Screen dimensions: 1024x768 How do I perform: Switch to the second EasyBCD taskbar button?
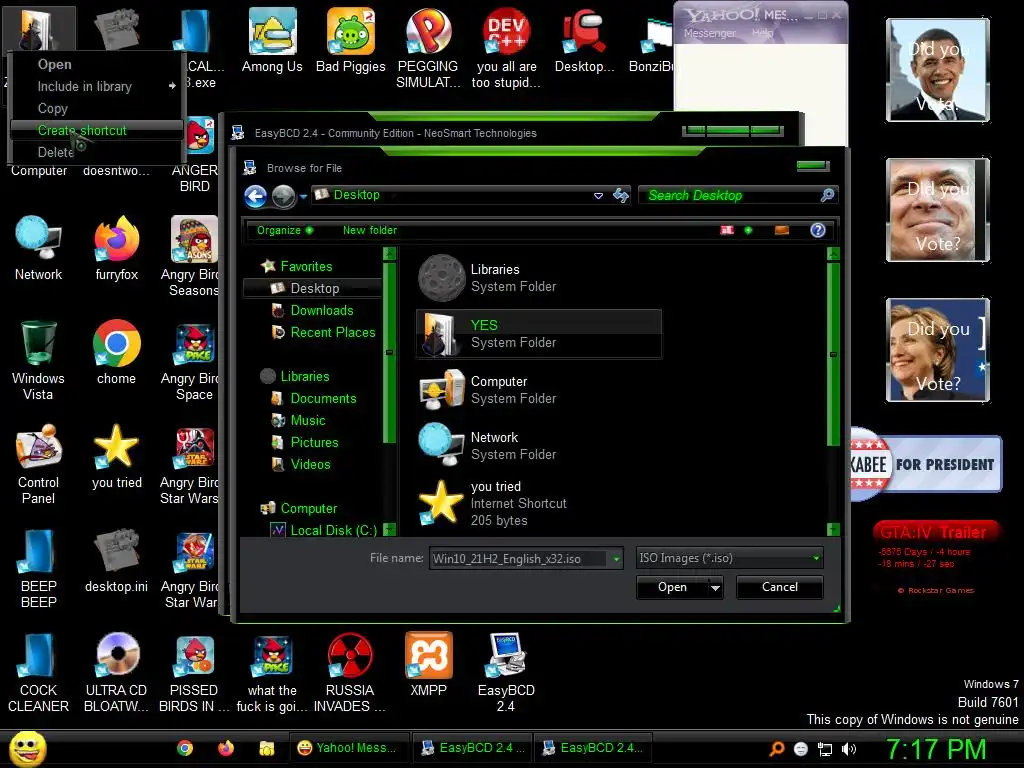(x=594, y=748)
